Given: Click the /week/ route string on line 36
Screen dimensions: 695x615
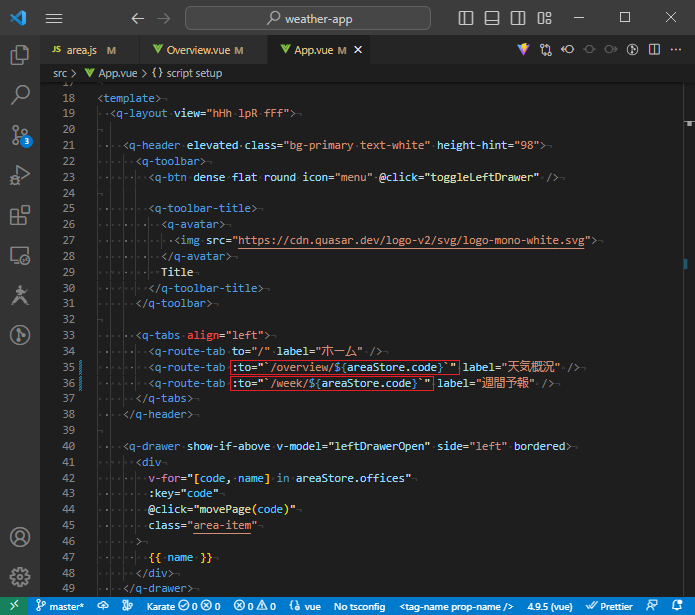Looking at the screenshot, I should (289, 383).
